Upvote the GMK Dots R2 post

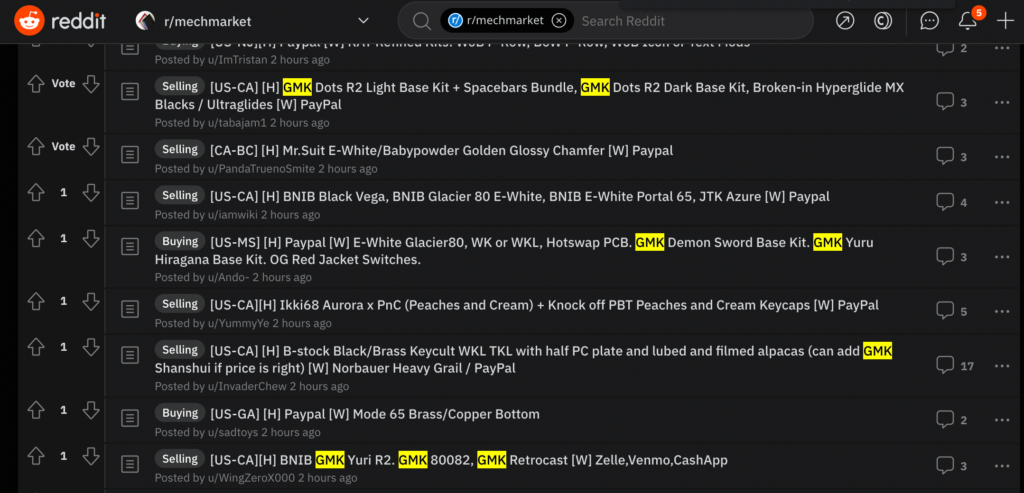point(36,84)
